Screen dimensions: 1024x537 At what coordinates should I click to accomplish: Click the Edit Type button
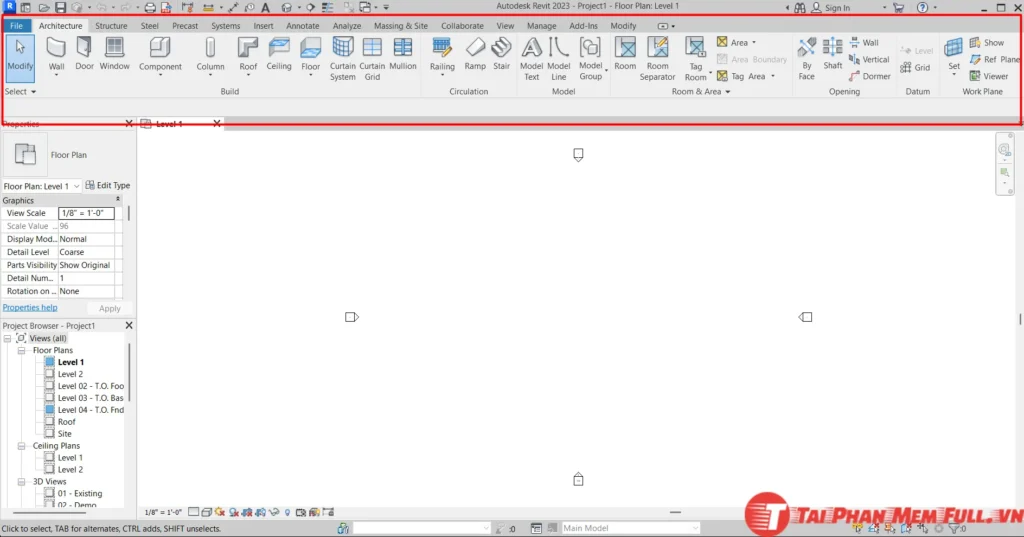[108, 186]
